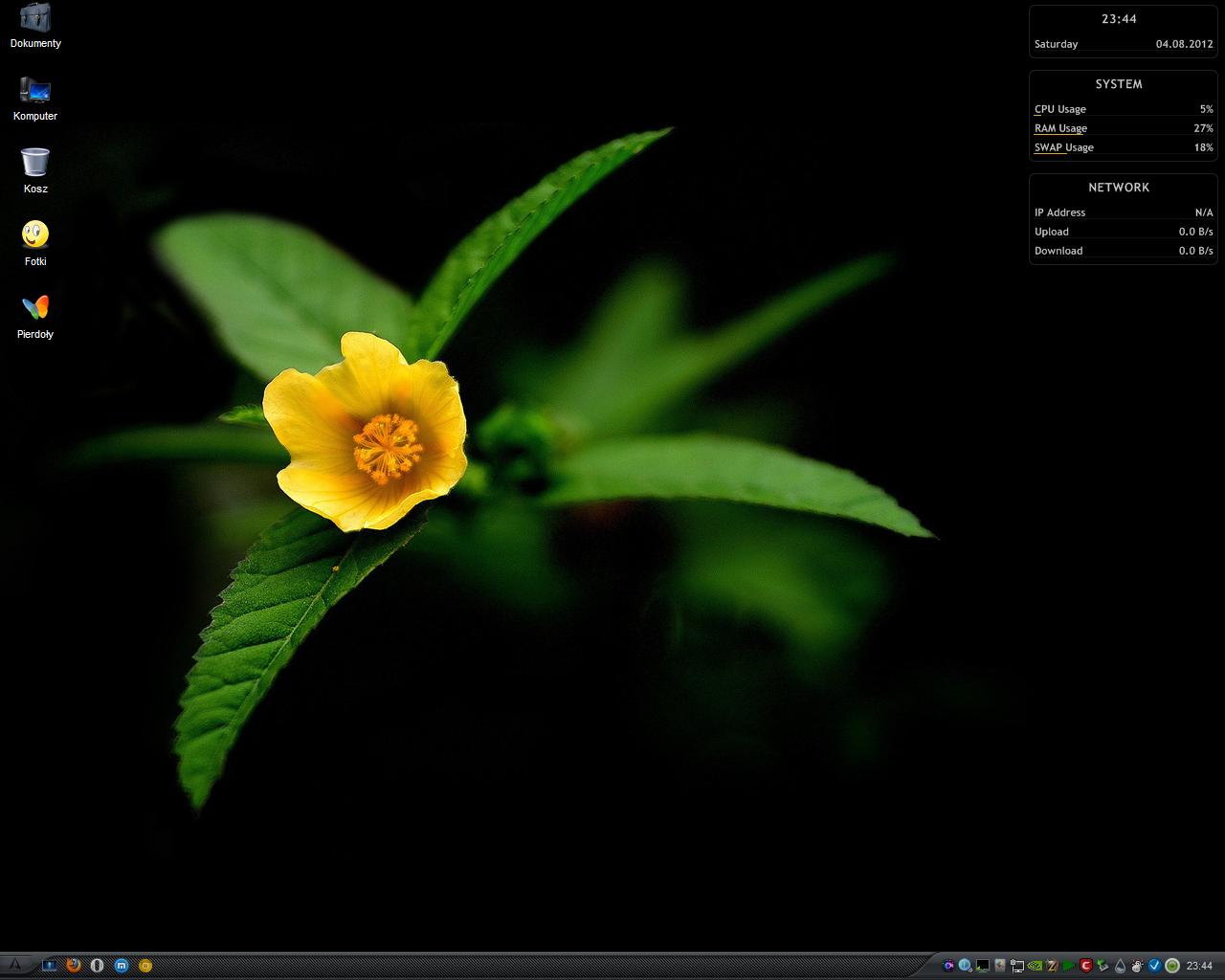Click the show desktop taskbar icon

point(50,966)
